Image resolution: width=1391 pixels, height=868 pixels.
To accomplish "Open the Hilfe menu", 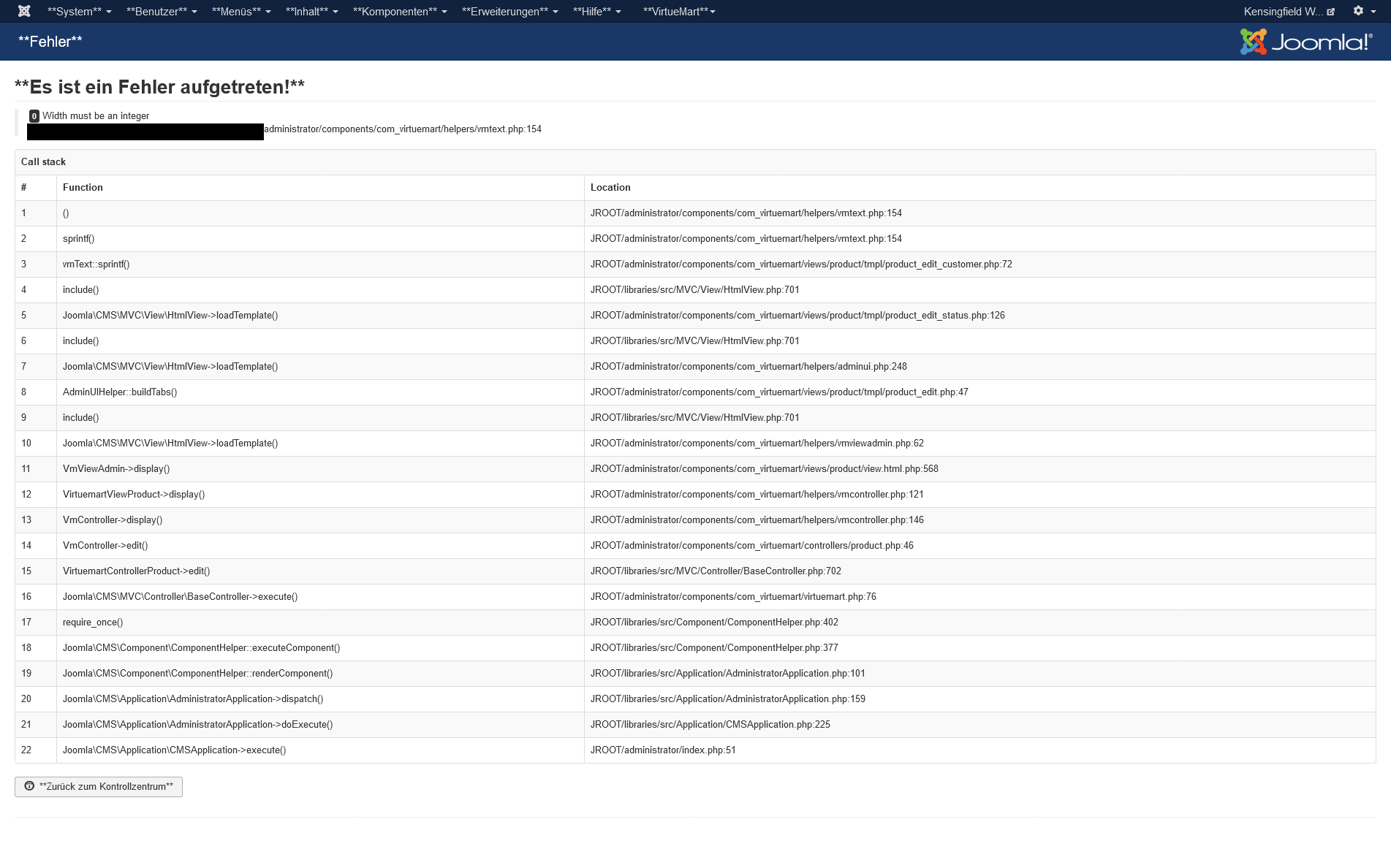I will click(596, 12).
